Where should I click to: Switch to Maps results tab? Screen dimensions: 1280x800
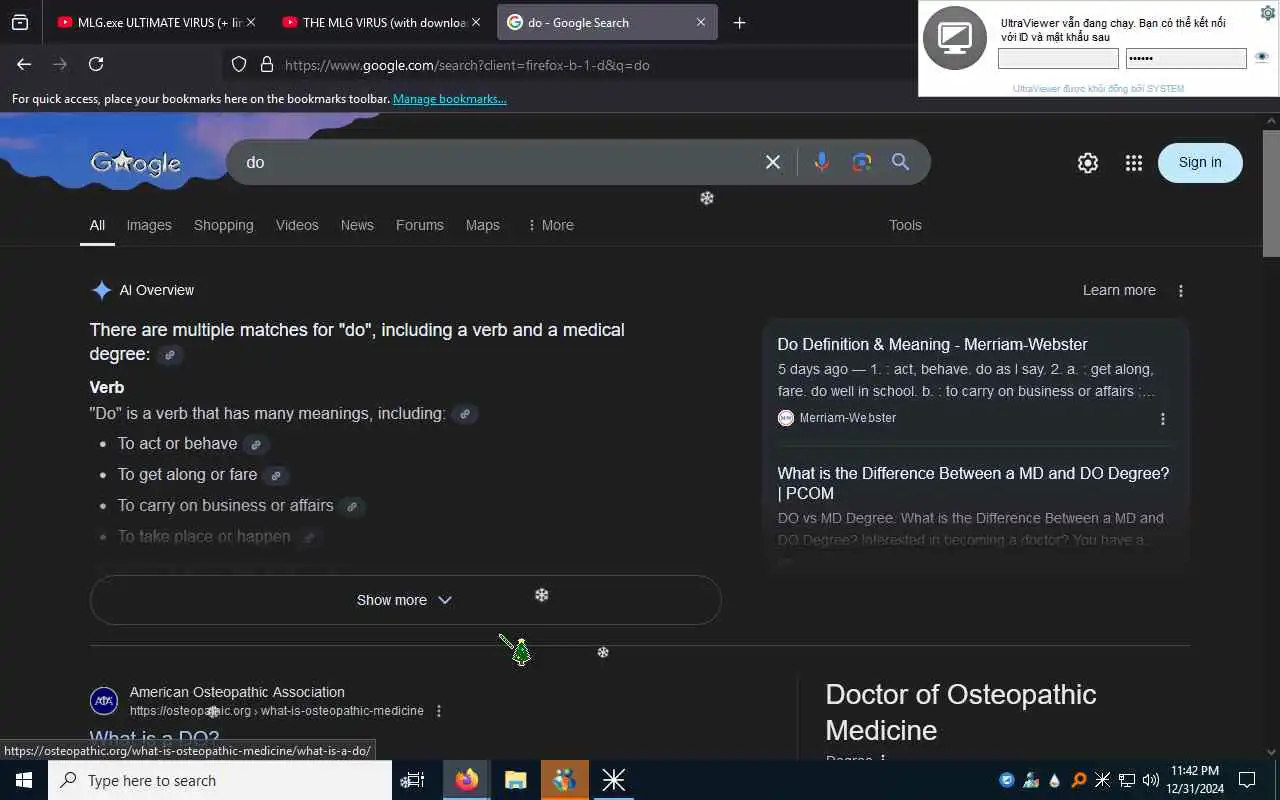pyautogui.click(x=483, y=225)
